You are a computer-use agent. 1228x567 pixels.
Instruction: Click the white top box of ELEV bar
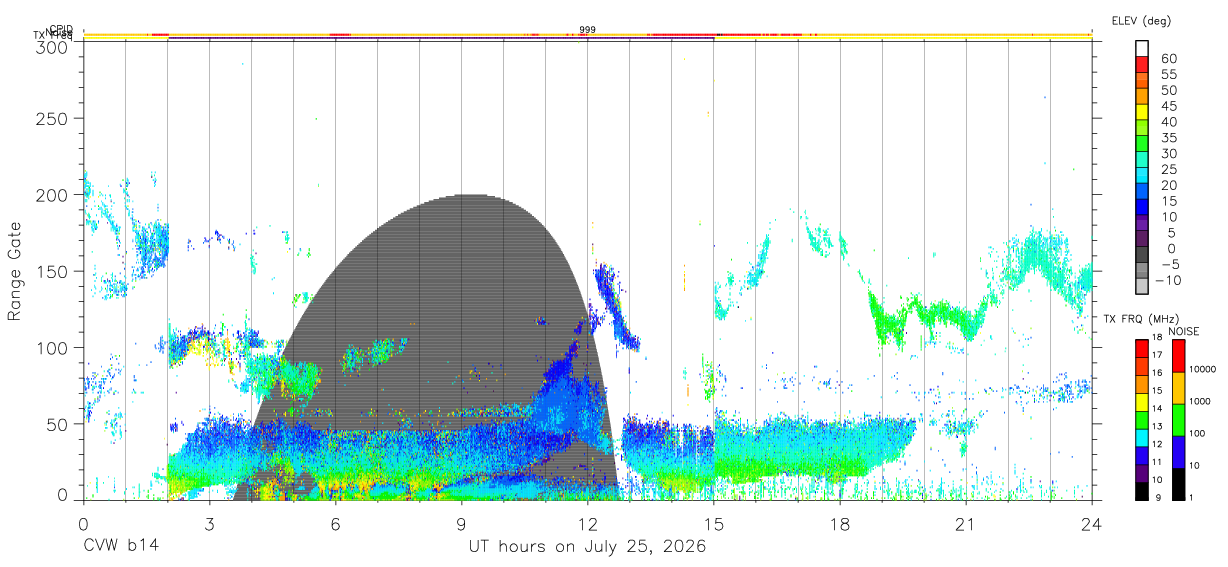pos(1143,48)
